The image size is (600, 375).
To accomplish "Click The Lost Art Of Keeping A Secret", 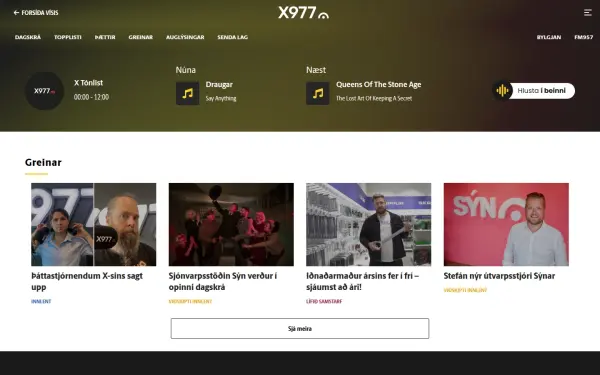I will pyautogui.click(x=374, y=98).
